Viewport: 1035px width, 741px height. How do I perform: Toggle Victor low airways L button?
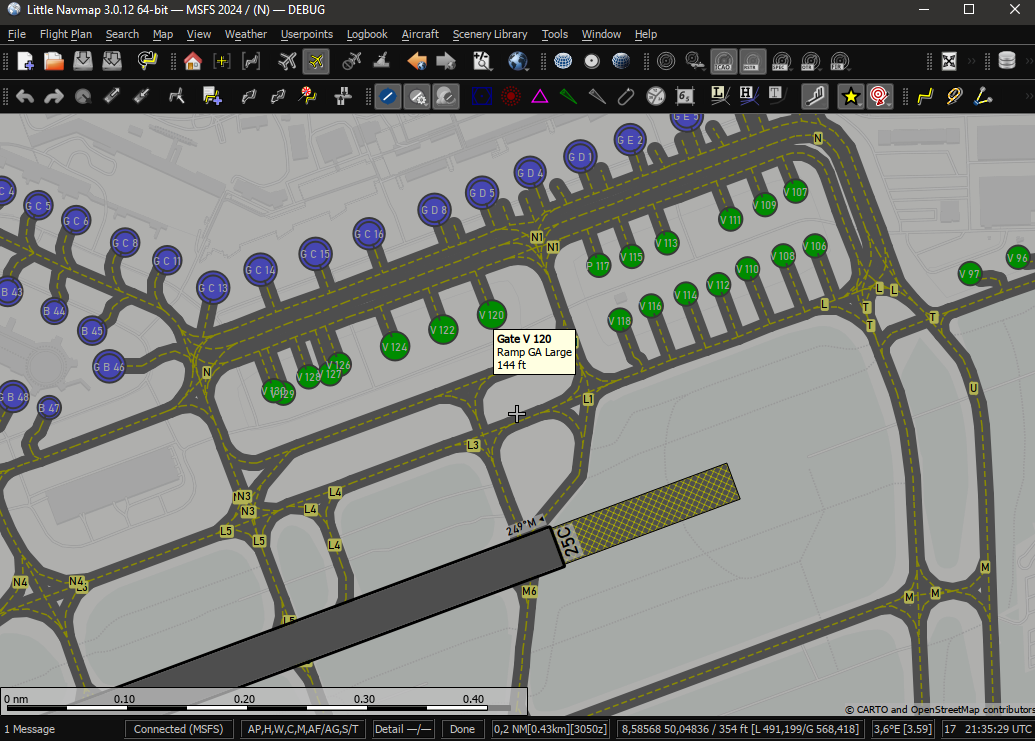tap(719, 96)
